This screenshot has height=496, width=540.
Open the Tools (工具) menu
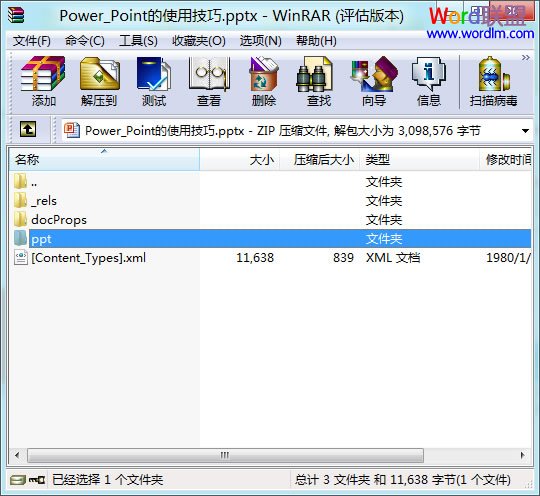[138, 41]
